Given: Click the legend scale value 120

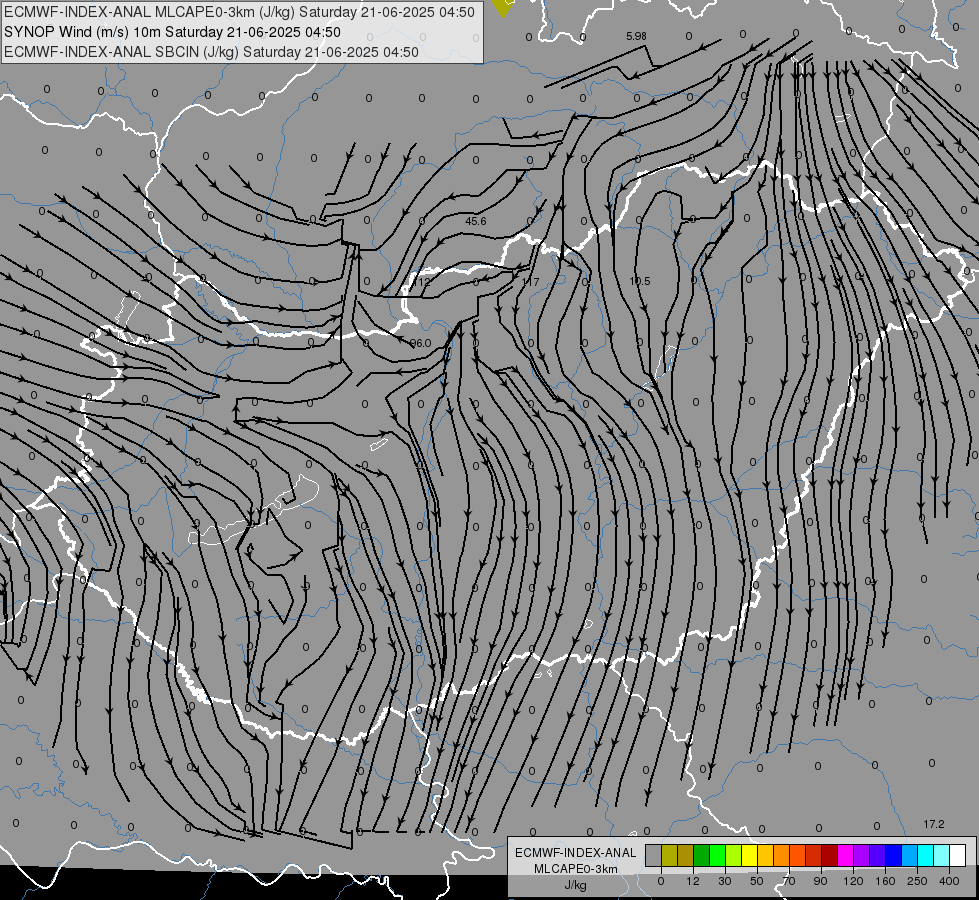Looking at the screenshot, I should (x=853, y=881).
